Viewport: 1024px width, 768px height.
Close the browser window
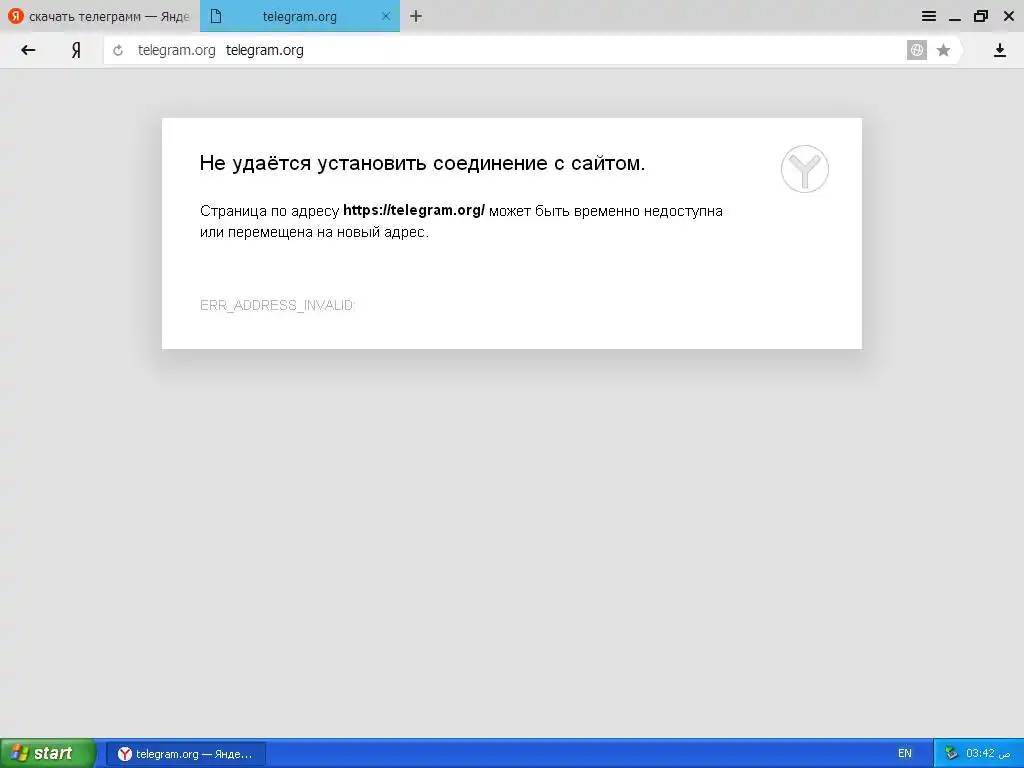(1008, 16)
